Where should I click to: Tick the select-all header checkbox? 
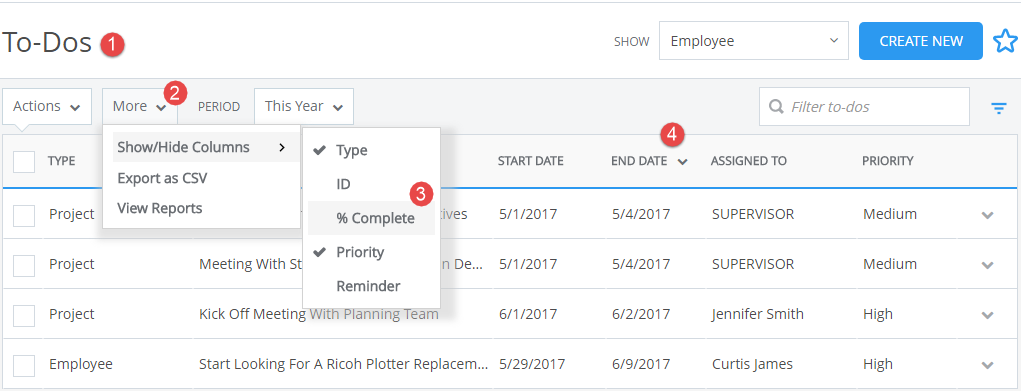point(24,162)
